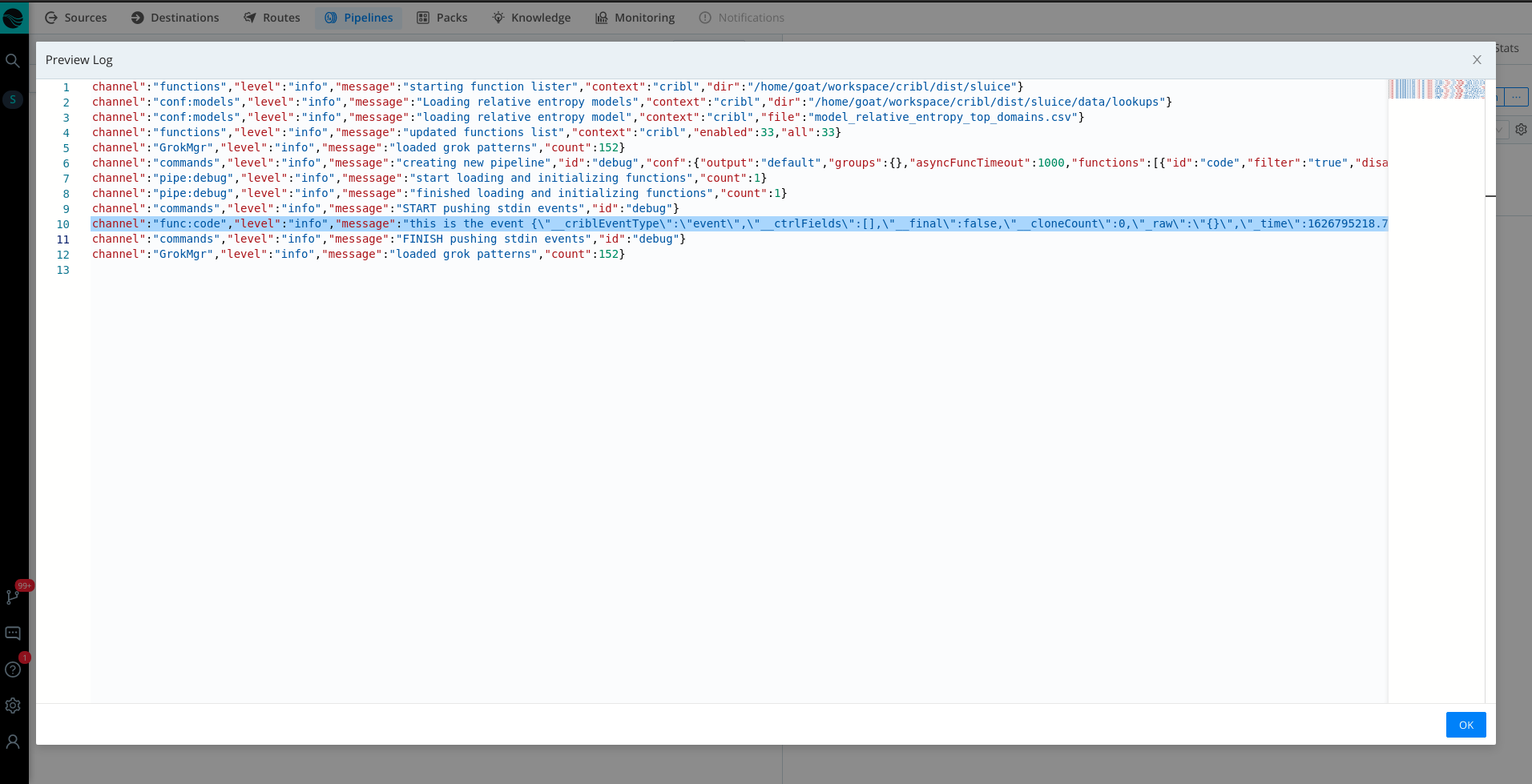The height and width of the screenshot is (784, 1532).
Task: Close the Preview Log dialog
Action: pos(1476,59)
